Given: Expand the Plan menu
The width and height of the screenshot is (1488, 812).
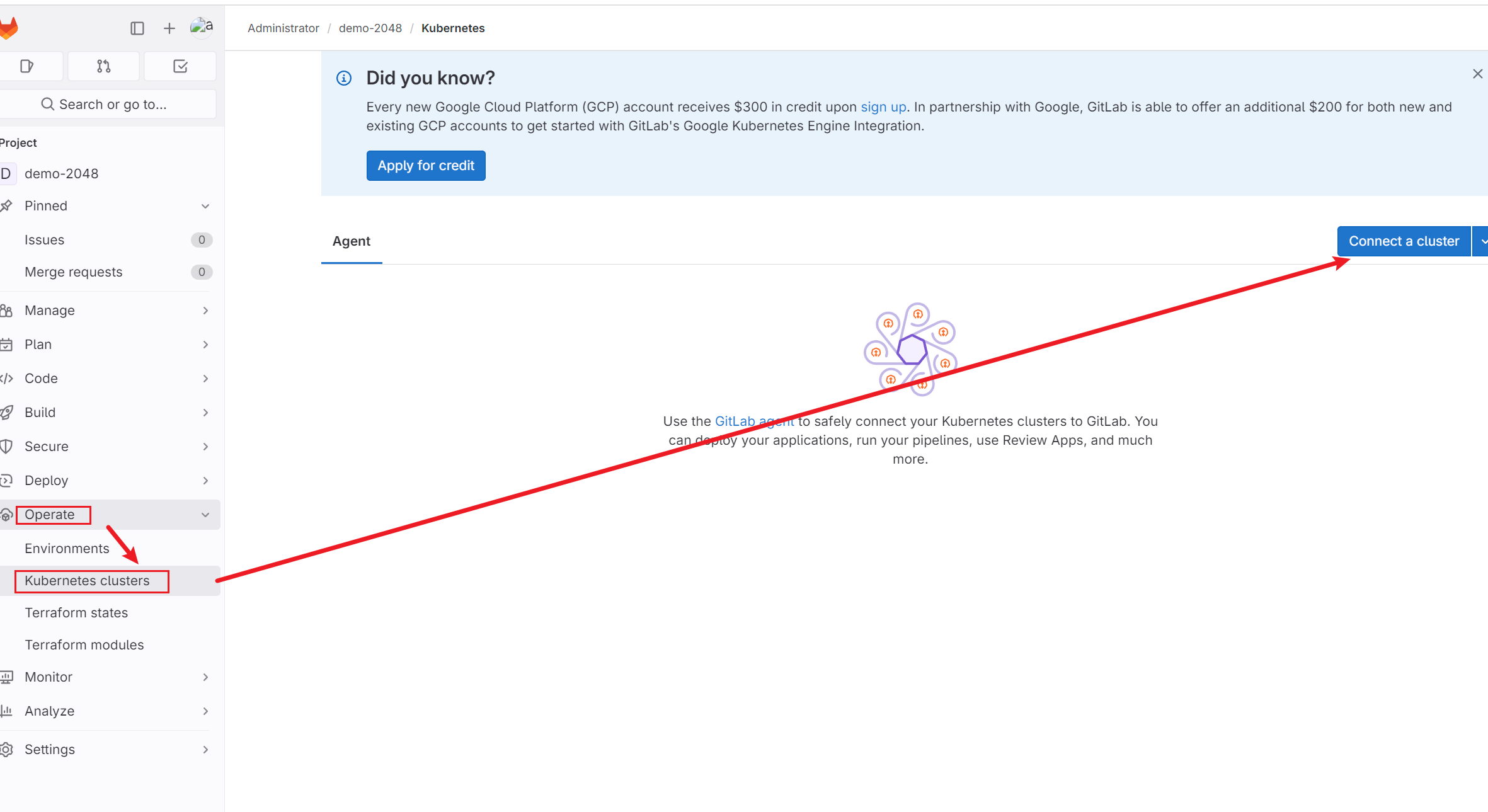Looking at the screenshot, I should pyautogui.click(x=110, y=344).
